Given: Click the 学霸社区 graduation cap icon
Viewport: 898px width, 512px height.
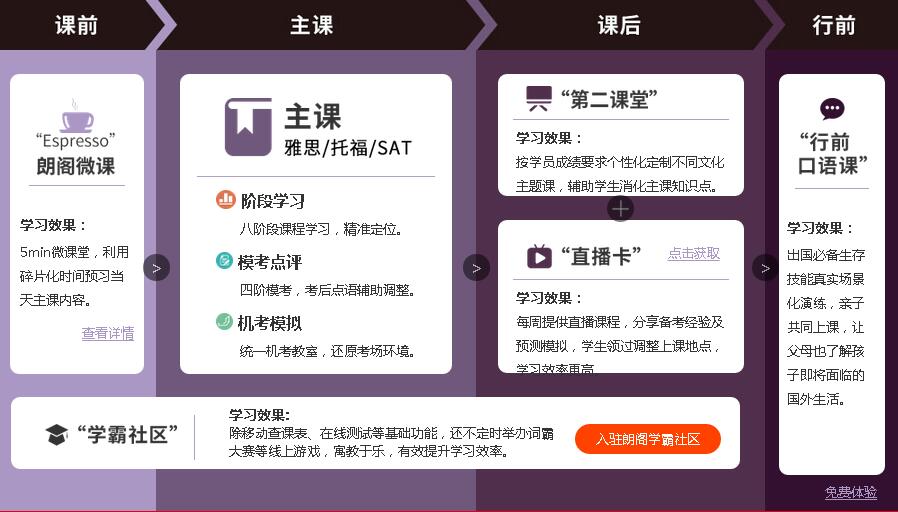Looking at the screenshot, I should [57, 435].
